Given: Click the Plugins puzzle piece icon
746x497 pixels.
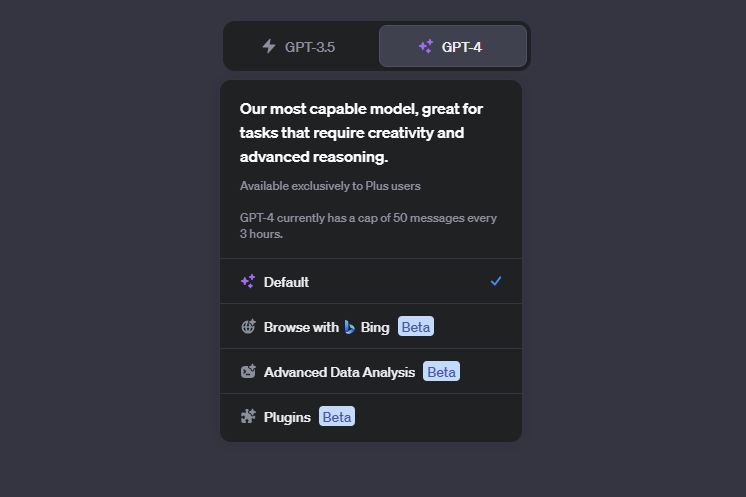Looking at the screenshot, I should [248, 417].
